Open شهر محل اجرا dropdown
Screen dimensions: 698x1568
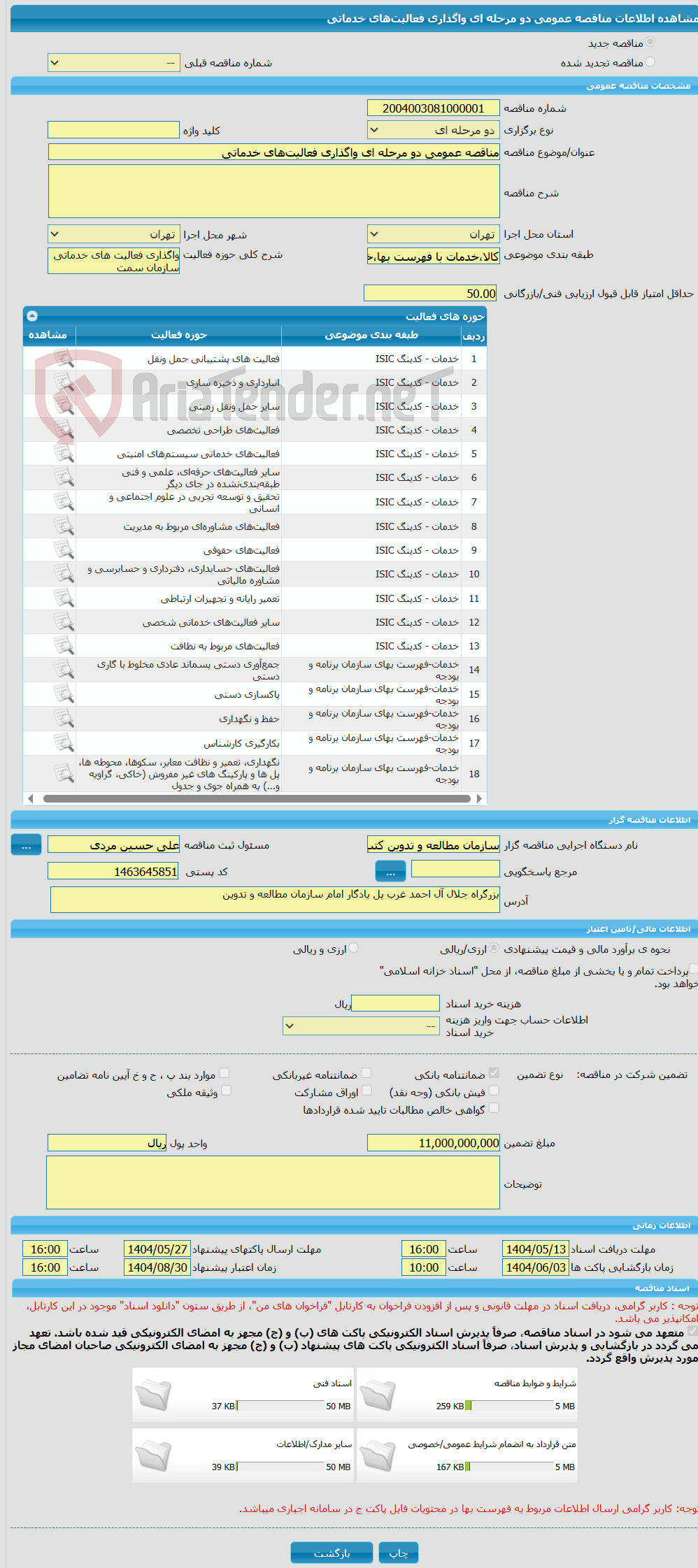114,234
